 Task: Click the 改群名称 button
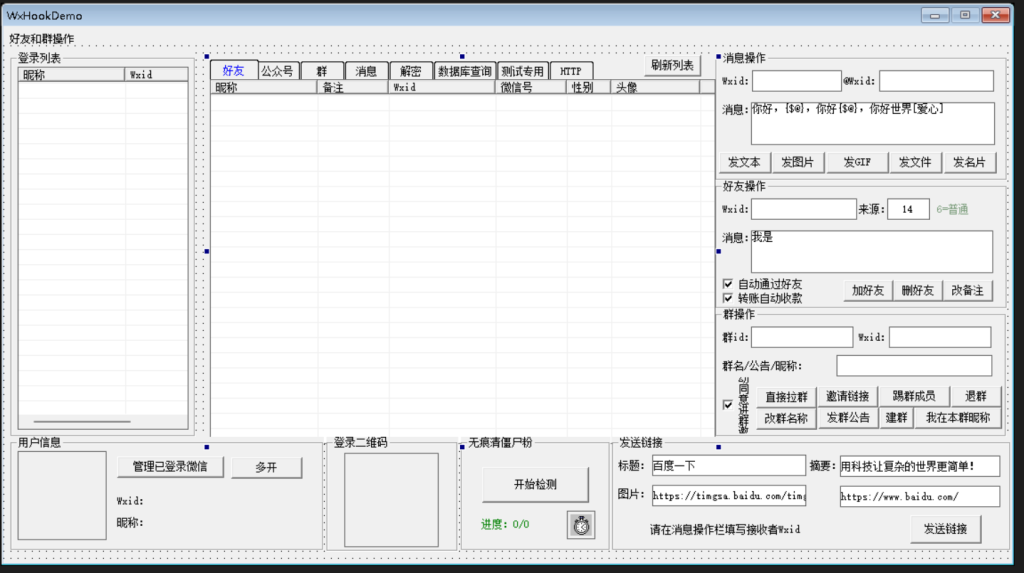coord(786,418)
